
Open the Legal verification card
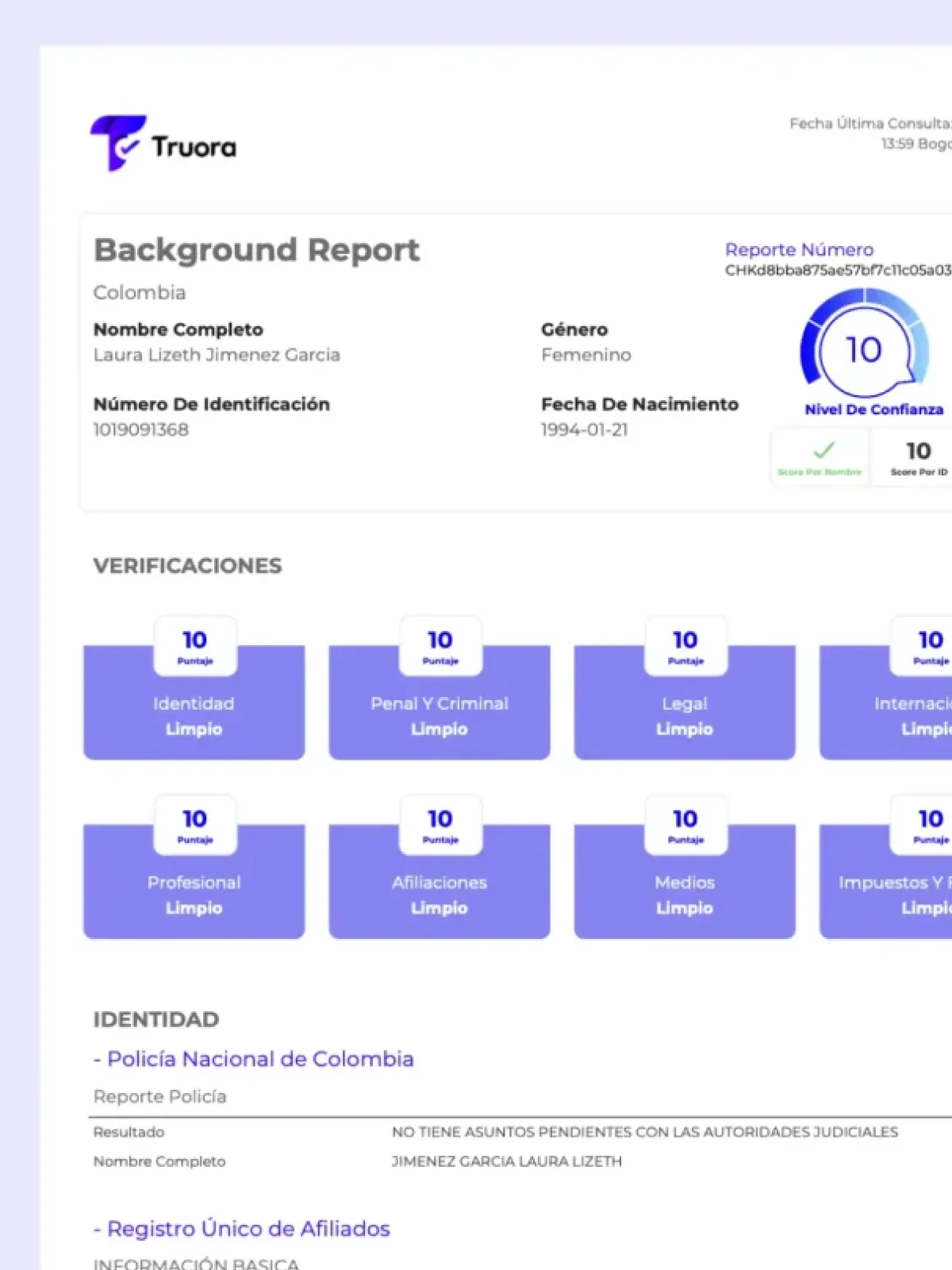point(685,702)
